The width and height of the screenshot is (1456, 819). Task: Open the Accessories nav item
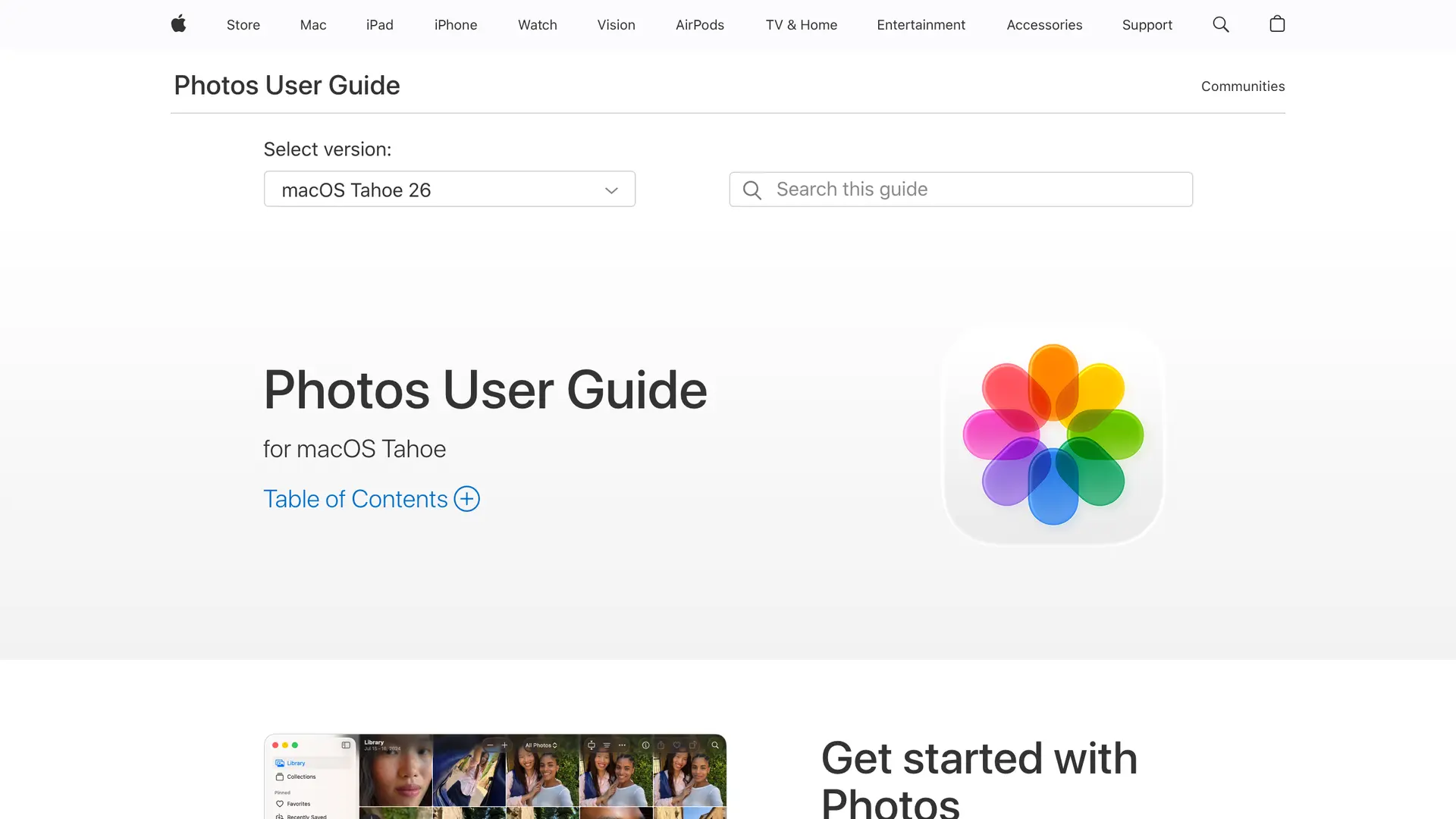(x=1044, y=25)
